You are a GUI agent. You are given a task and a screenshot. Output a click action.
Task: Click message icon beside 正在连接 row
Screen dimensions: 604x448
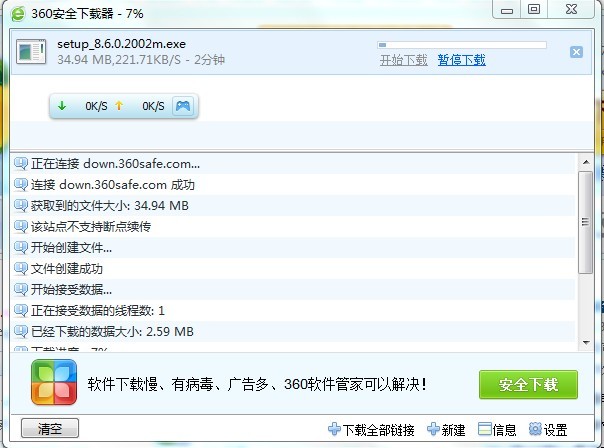(21, 164)
